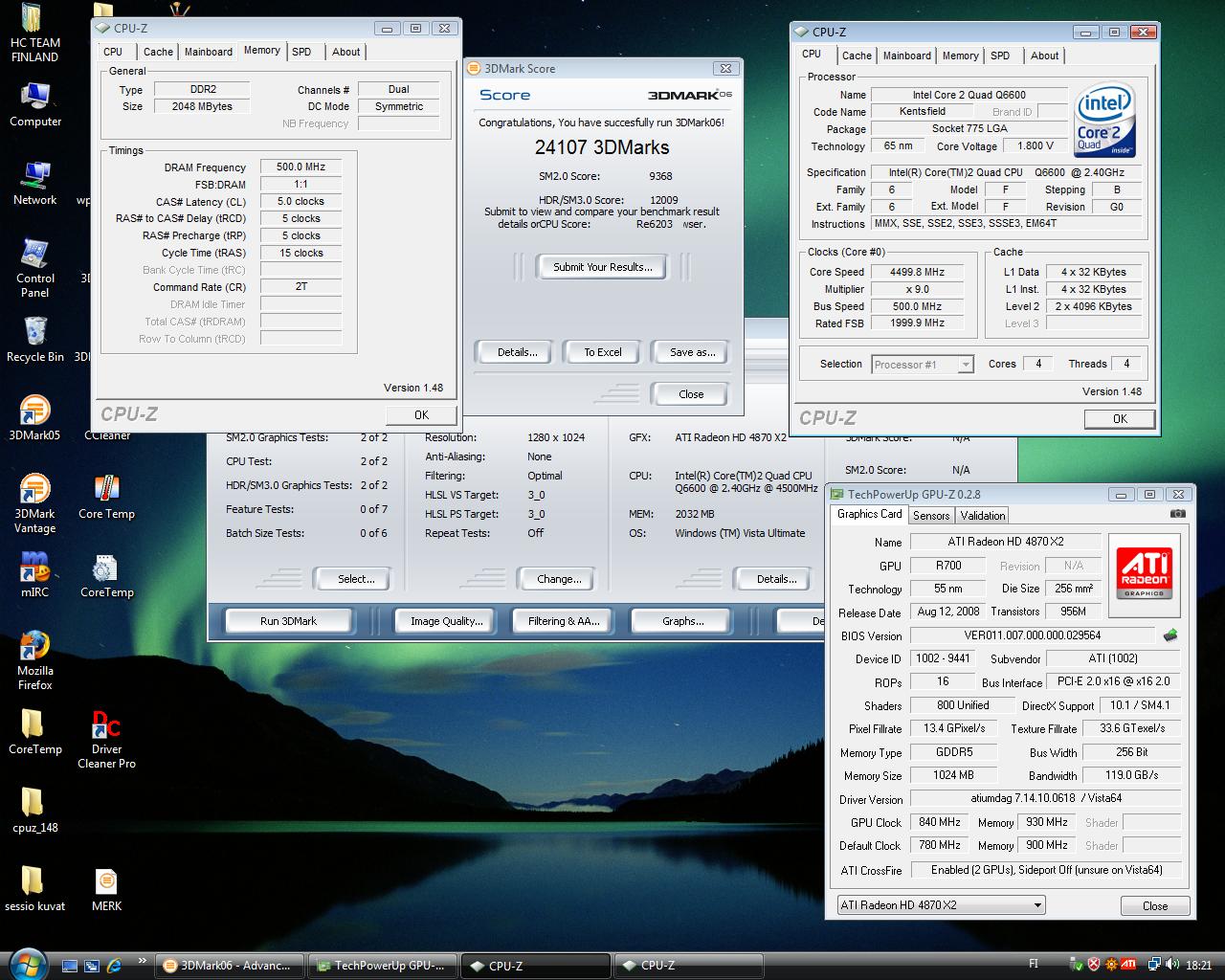The image size is (1225, 980).
Task: Open Mozilla Firefox from the desktop
Action: click(x=34, y=647)
